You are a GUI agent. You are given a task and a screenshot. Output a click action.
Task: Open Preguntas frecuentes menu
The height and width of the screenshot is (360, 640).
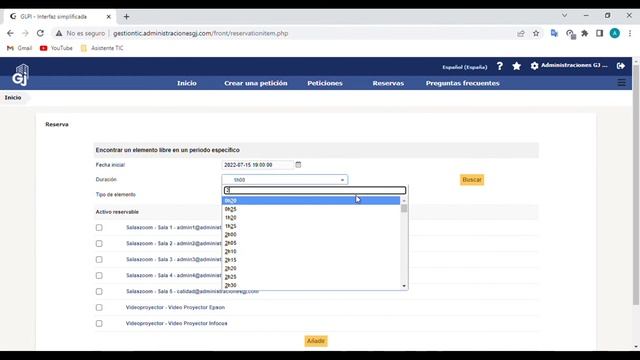coord(462,83)
